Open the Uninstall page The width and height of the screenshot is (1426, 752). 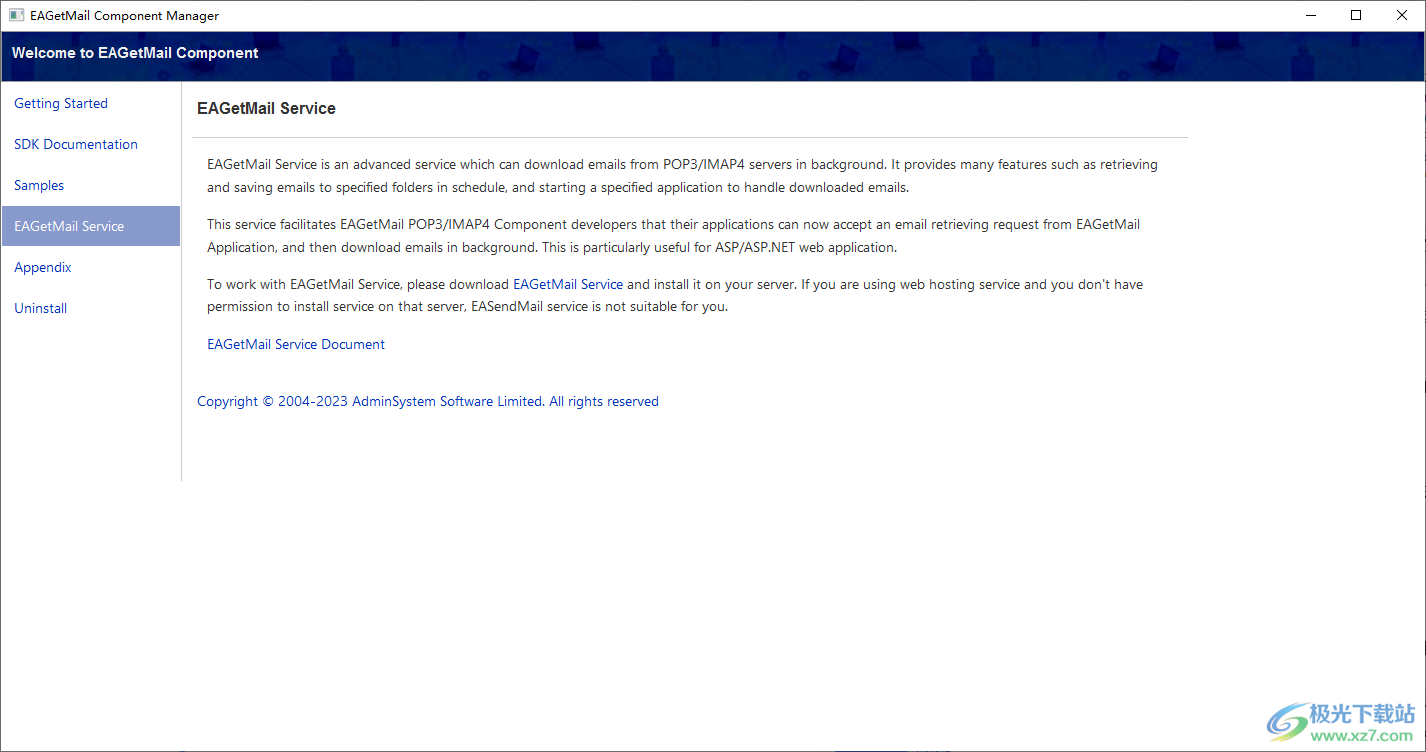coord(41,308)
